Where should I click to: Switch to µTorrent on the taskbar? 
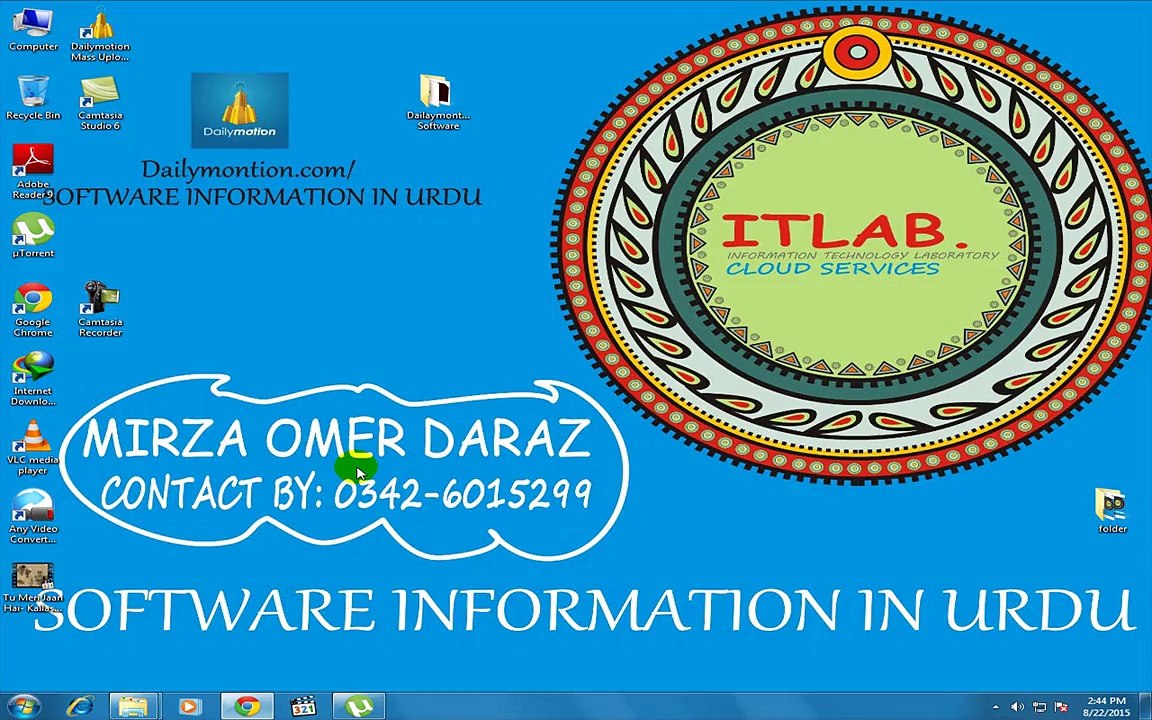click(359, 707)
